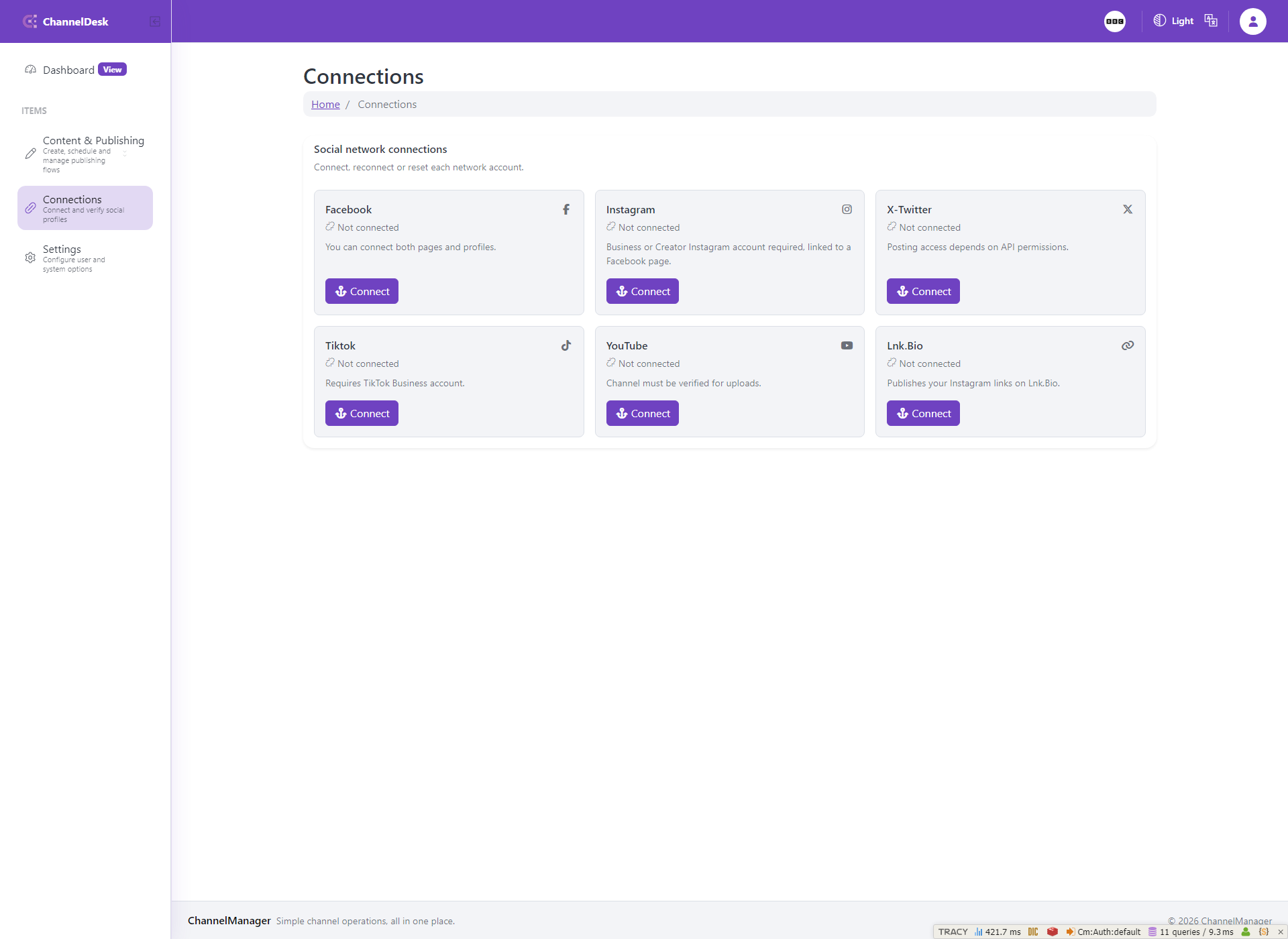This screenshot has width=1288, height=939.
Task: Open the language translate icon
Action: coord(1211,21)
